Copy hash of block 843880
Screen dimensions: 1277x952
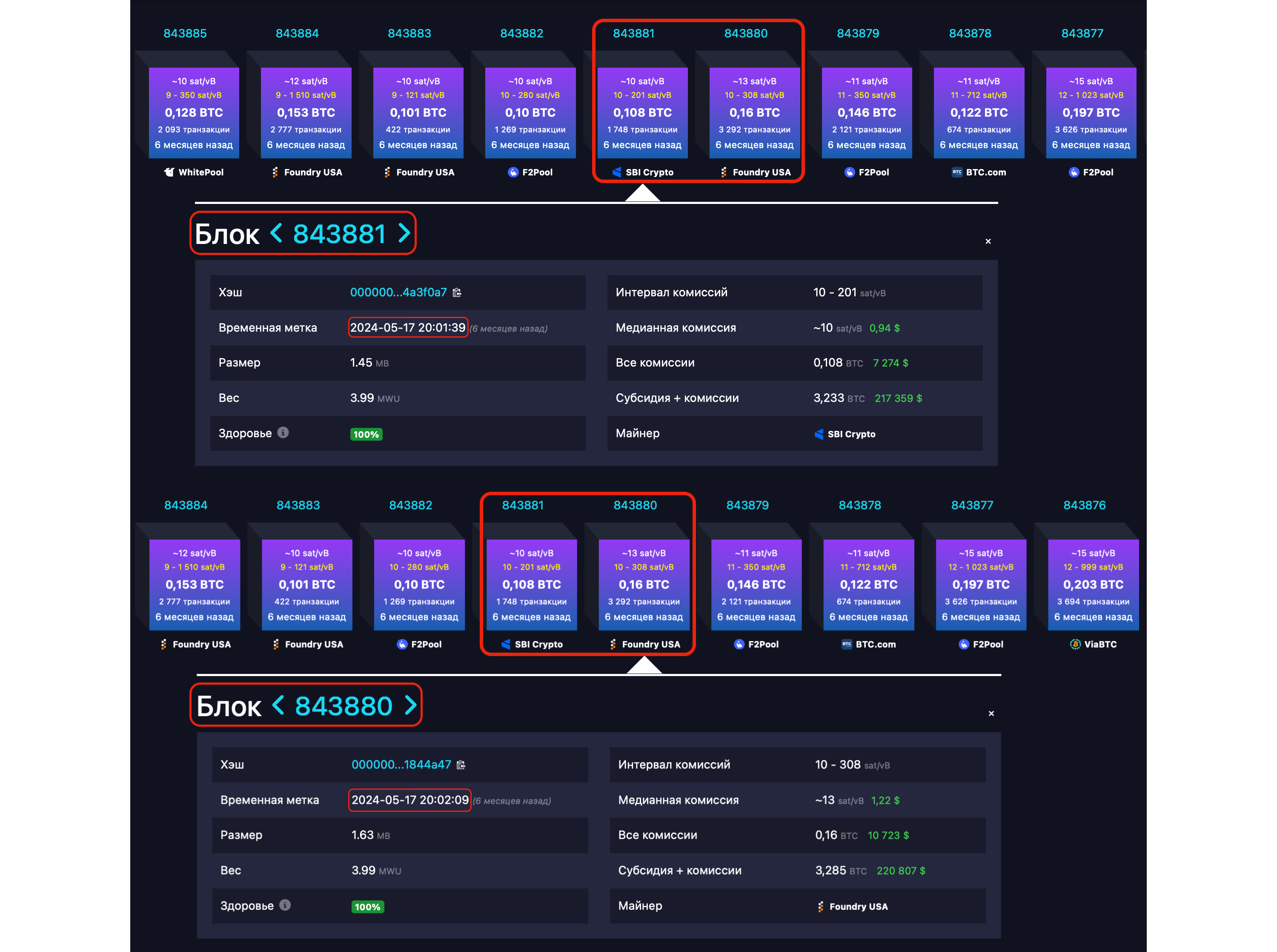461,765
